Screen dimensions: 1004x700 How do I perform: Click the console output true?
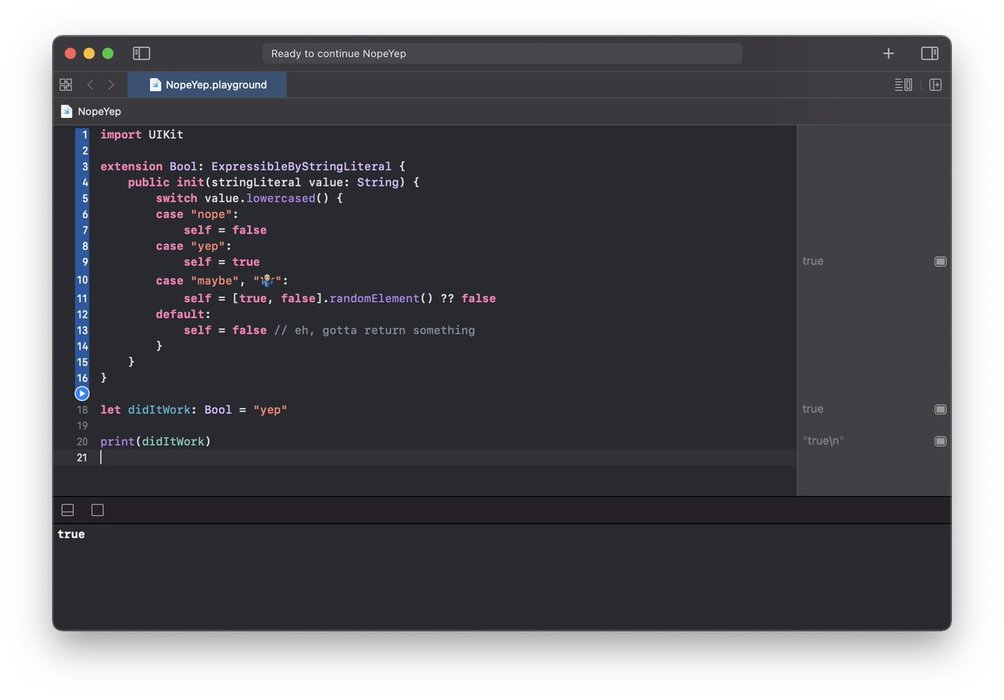(x=71, y=534)
